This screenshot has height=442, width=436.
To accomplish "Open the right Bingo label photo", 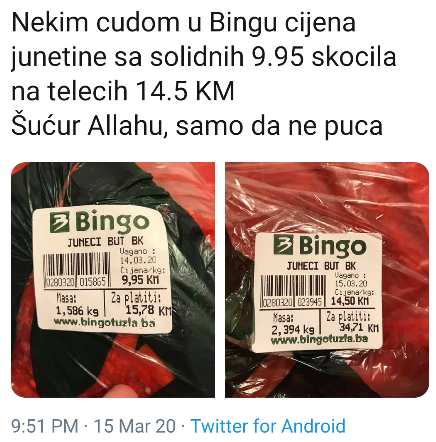I will pyautogui.click(x=327, y=280).
